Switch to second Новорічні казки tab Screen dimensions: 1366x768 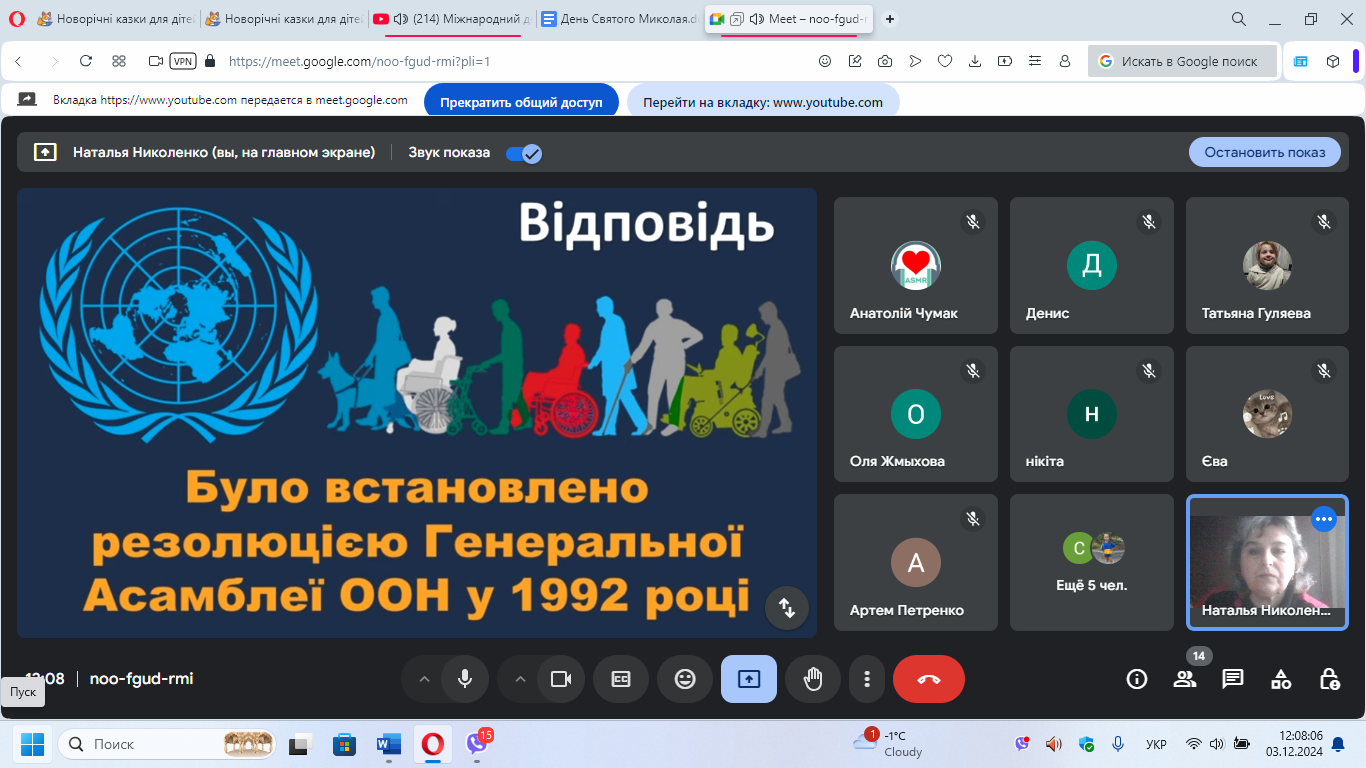click(x=283, y=19)
